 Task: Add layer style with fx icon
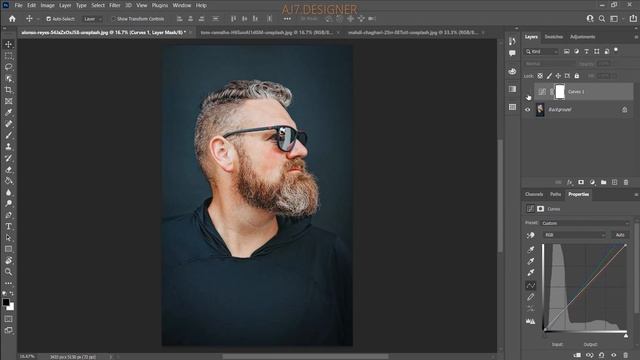pyautogui.click(x=569, y=182)
